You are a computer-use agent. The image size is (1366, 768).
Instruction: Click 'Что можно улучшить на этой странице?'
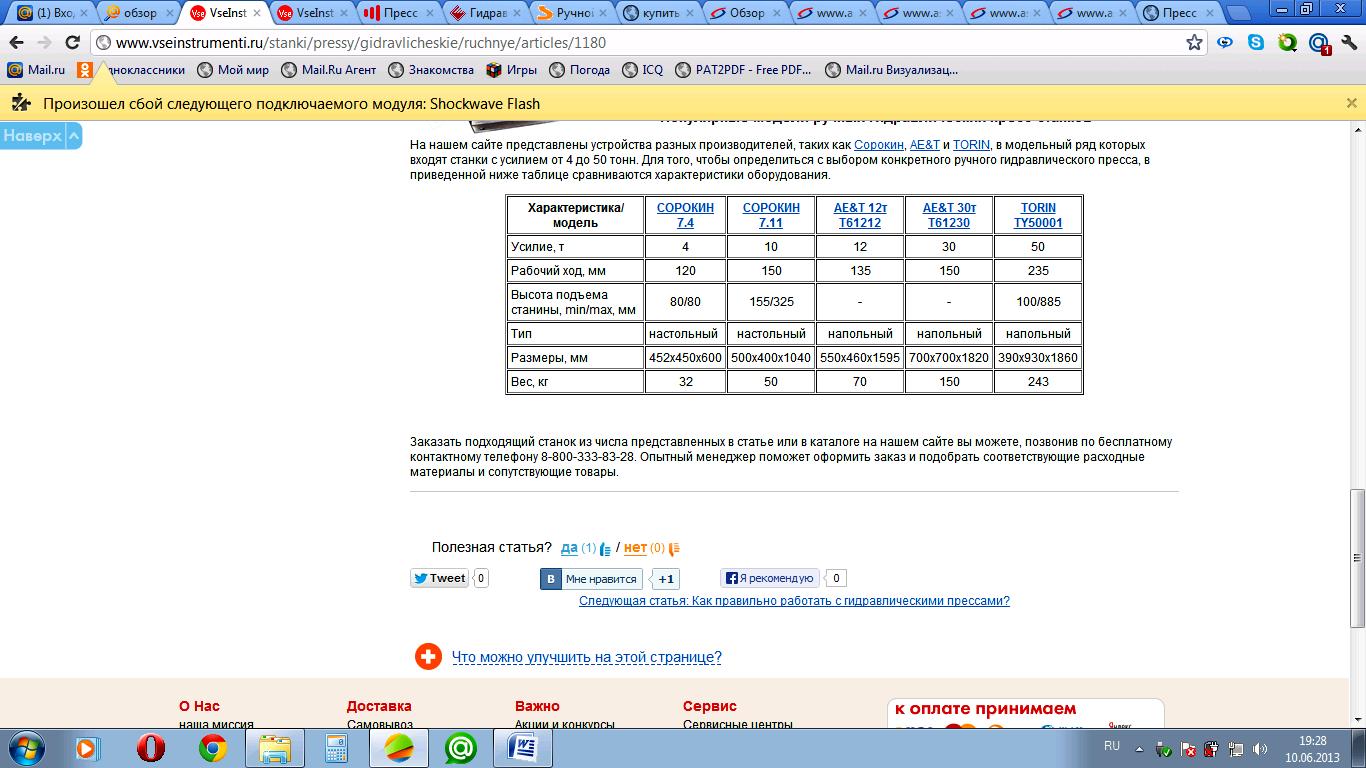587,657
